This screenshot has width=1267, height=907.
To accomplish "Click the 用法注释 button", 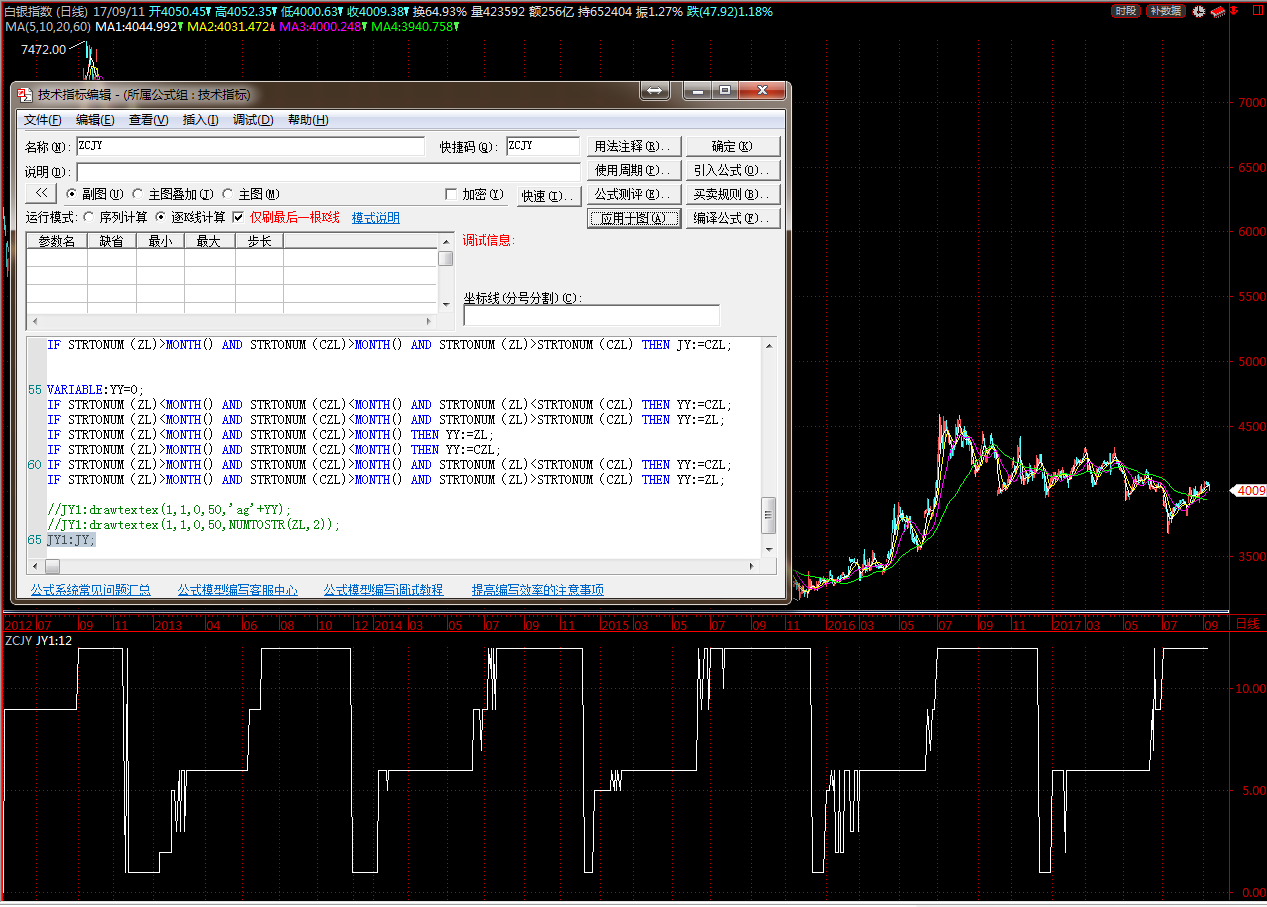I will click(x=634, y=147).
